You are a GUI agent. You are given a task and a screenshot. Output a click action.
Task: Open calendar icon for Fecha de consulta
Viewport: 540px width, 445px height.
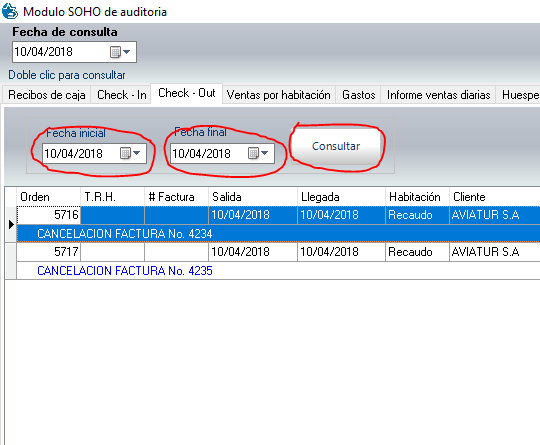click(115, 52)
